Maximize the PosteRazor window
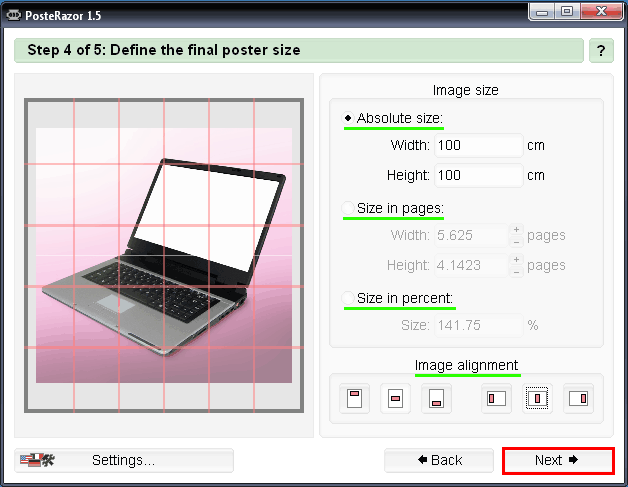628x487 pixels. (567, 12)
